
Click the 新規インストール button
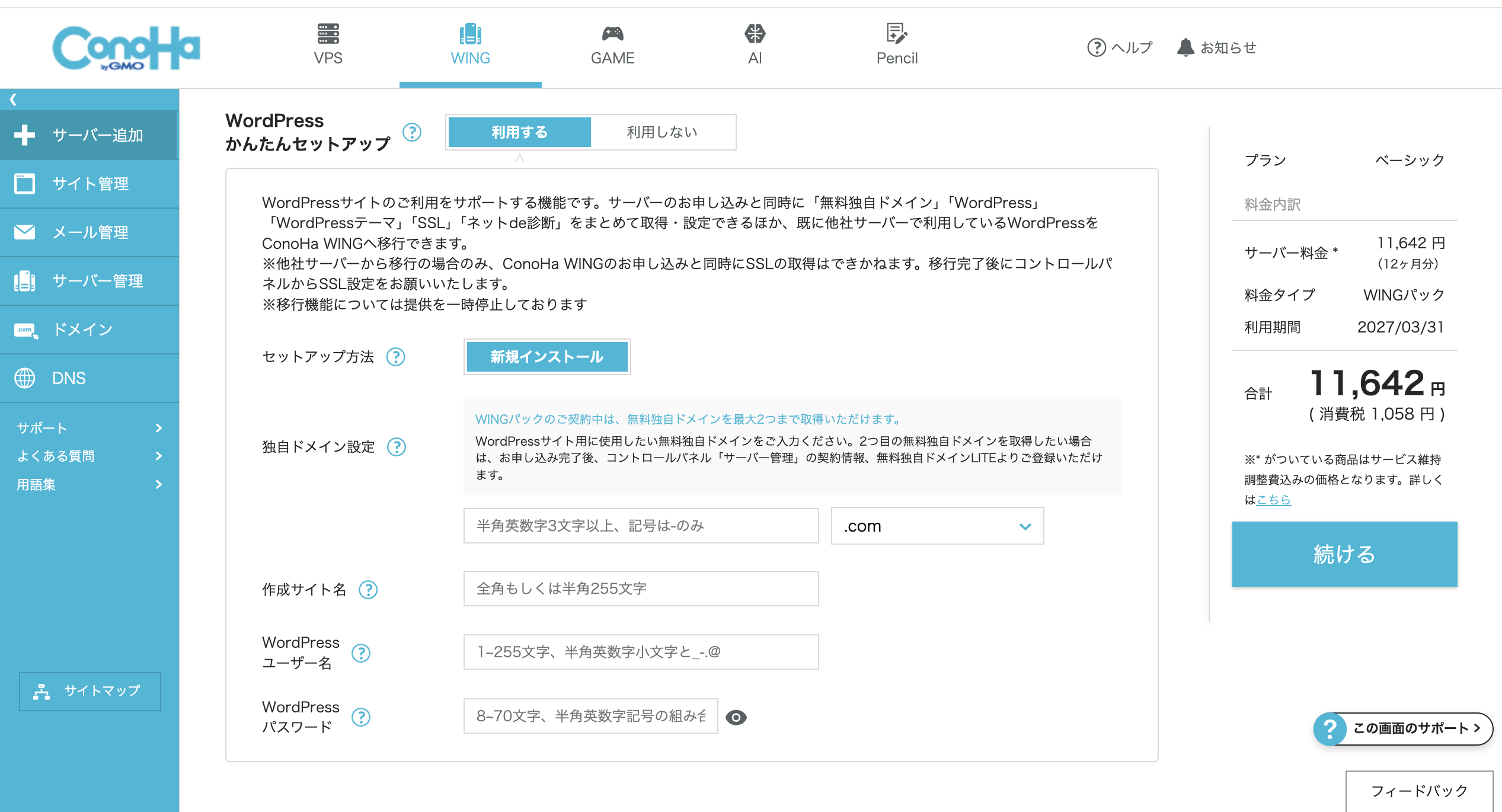(547, 357)
